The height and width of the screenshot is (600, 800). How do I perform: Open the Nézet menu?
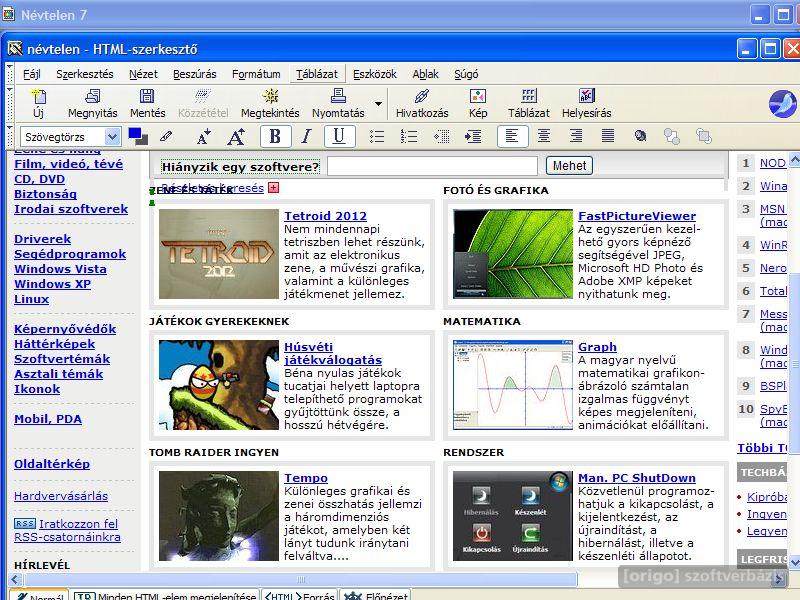143,74
